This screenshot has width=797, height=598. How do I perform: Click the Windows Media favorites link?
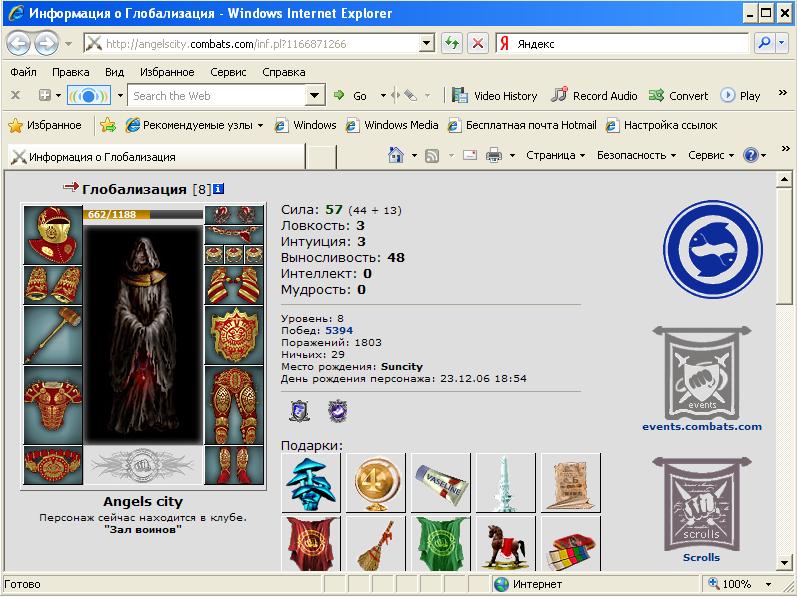[x=392, y=125]
